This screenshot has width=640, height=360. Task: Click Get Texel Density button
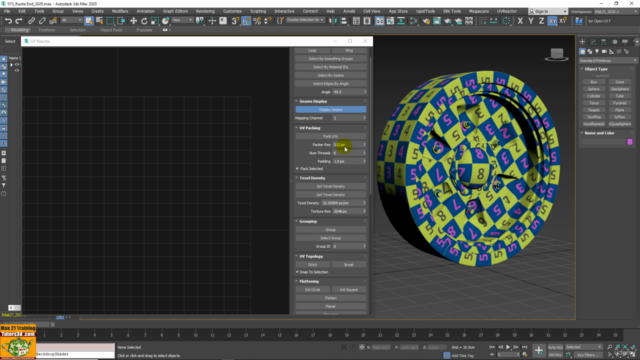[331, 195]
